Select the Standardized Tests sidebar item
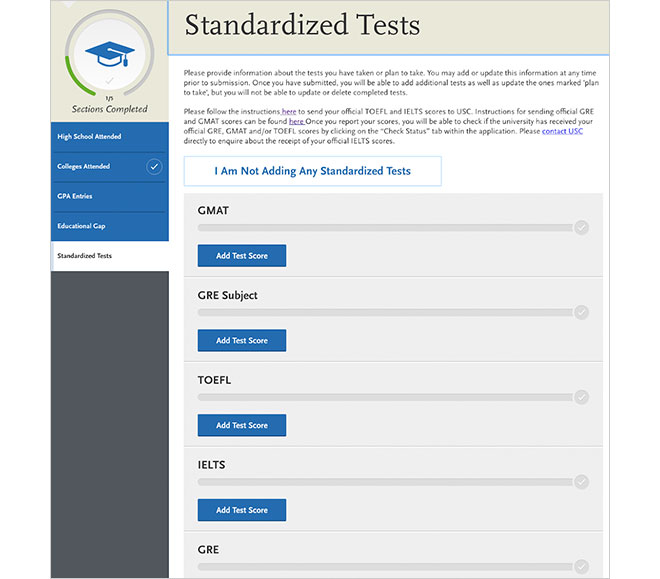660x579 pixels. coord(85,256)
